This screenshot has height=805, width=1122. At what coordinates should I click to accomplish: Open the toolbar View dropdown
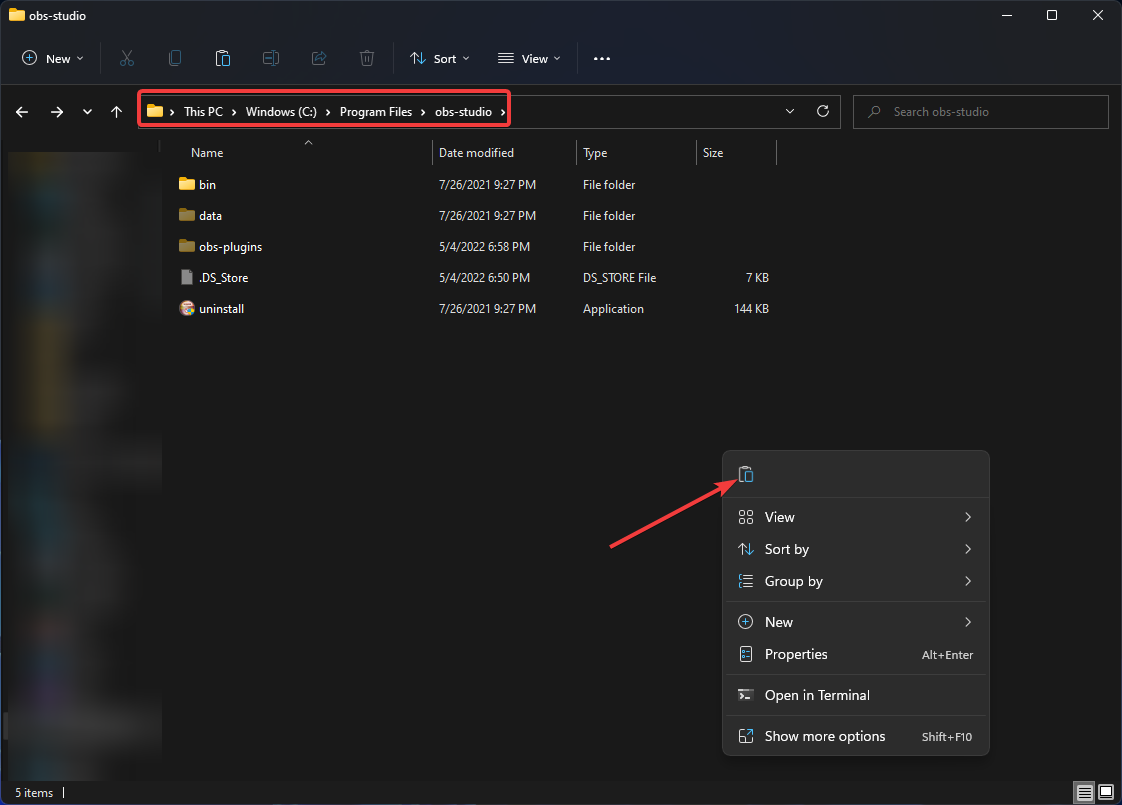(530, 59)
